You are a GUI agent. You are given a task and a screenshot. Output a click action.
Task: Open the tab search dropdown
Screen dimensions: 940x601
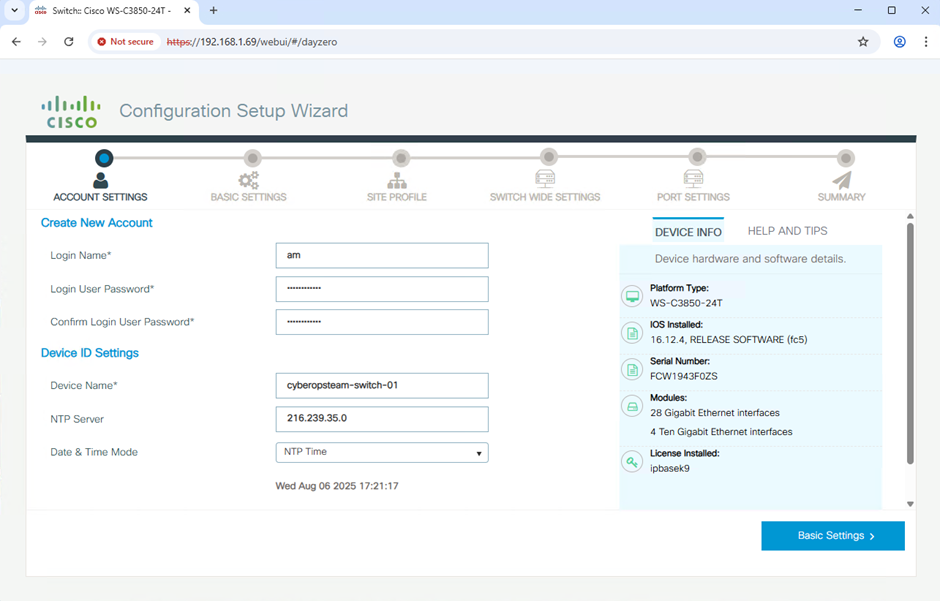pyautogui.click(x=14, y=10)
